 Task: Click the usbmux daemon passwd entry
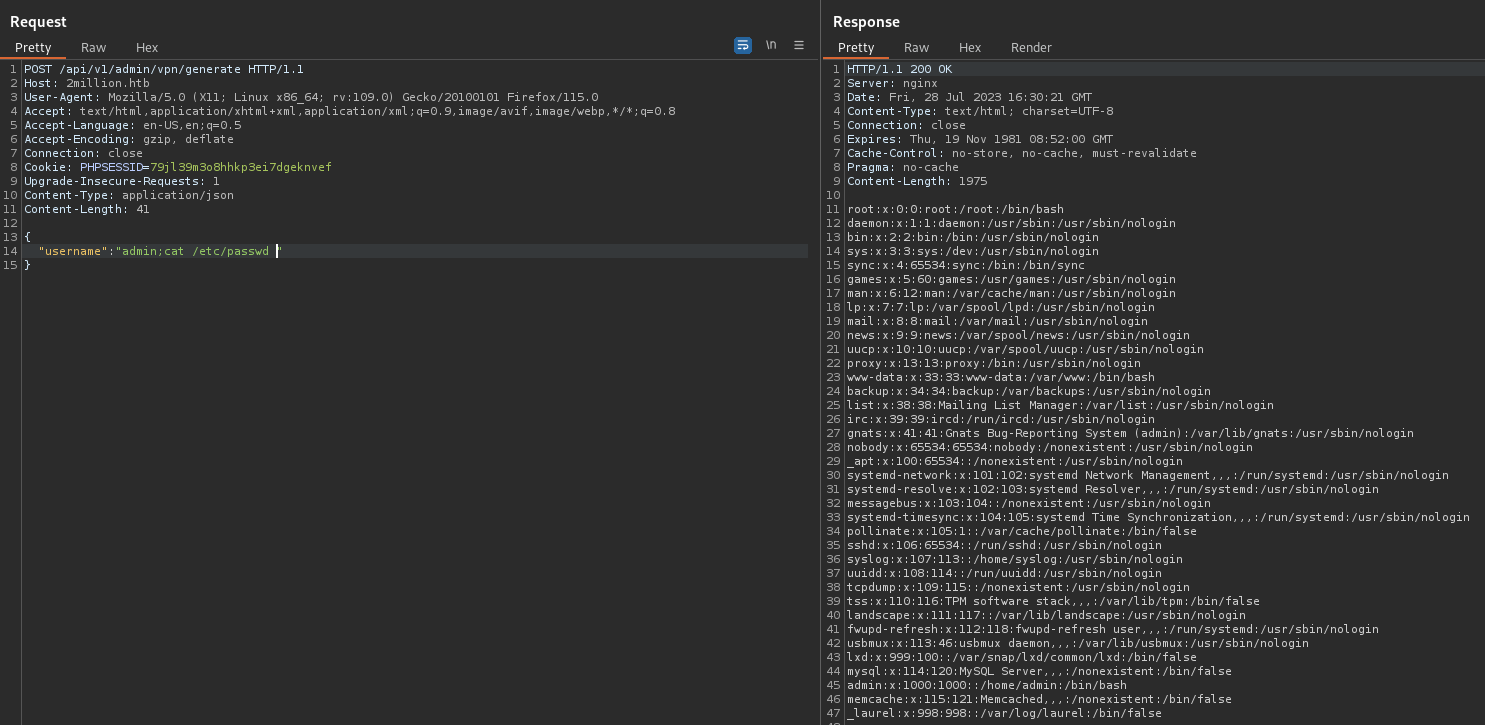pyautogui.click(x=1078, y=643)
